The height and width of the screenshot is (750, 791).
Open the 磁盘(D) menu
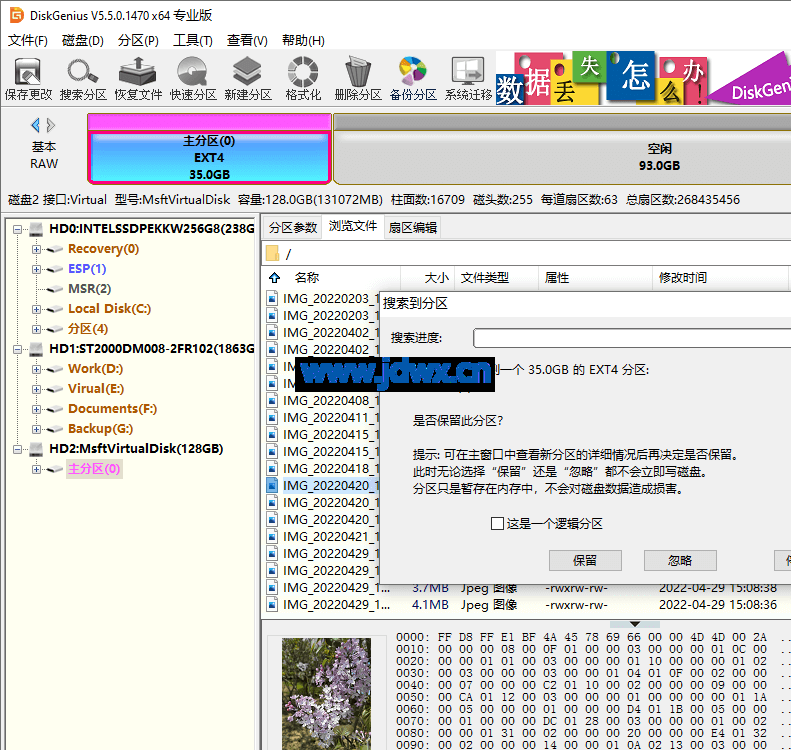pos(83,40)
